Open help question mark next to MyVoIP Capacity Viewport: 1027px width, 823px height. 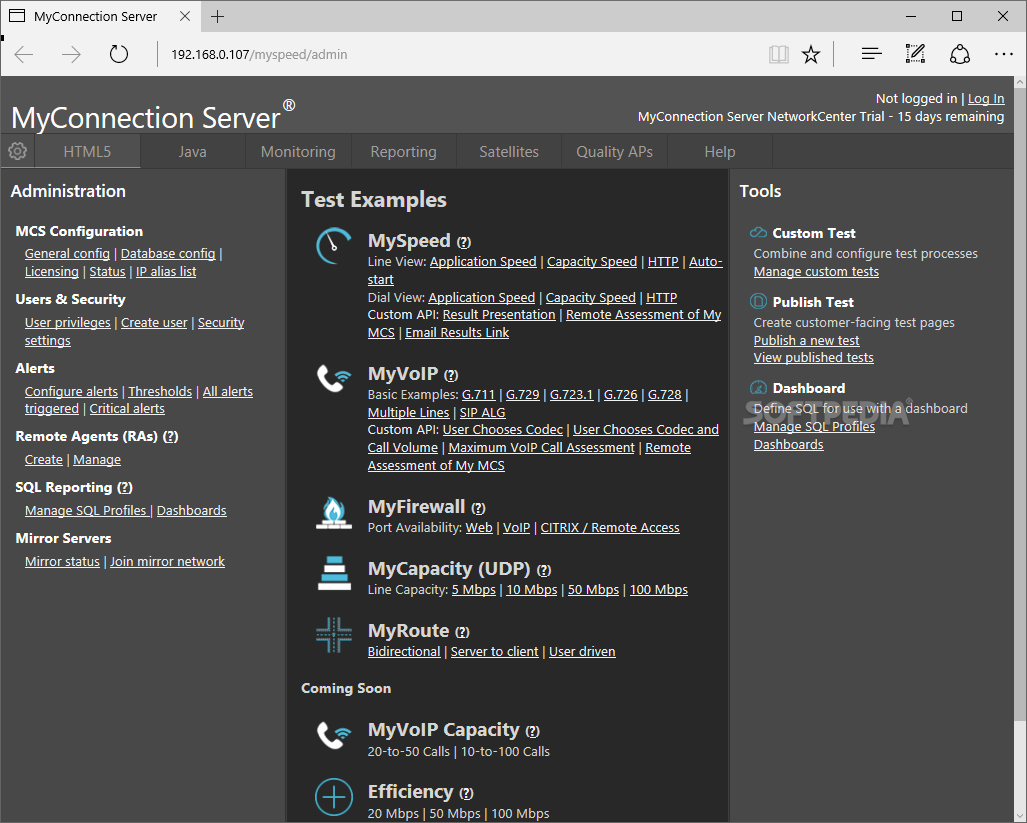click(532, 731)
